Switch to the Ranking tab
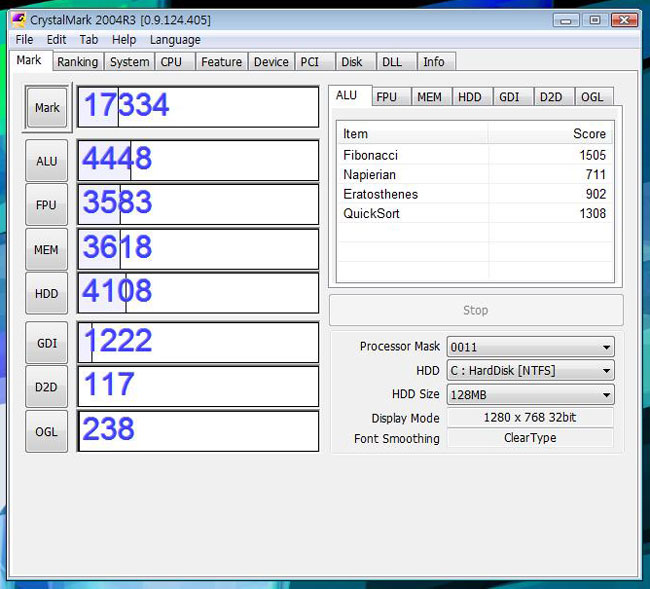650x589 pixels. (x=78, y=62)
